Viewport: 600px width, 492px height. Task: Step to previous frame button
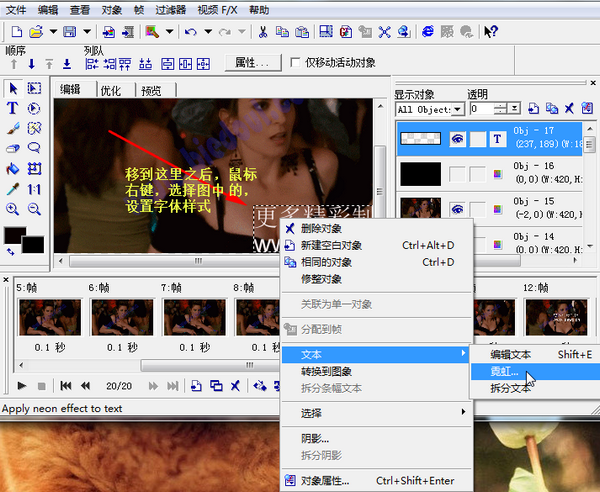[x=85, y=386]
